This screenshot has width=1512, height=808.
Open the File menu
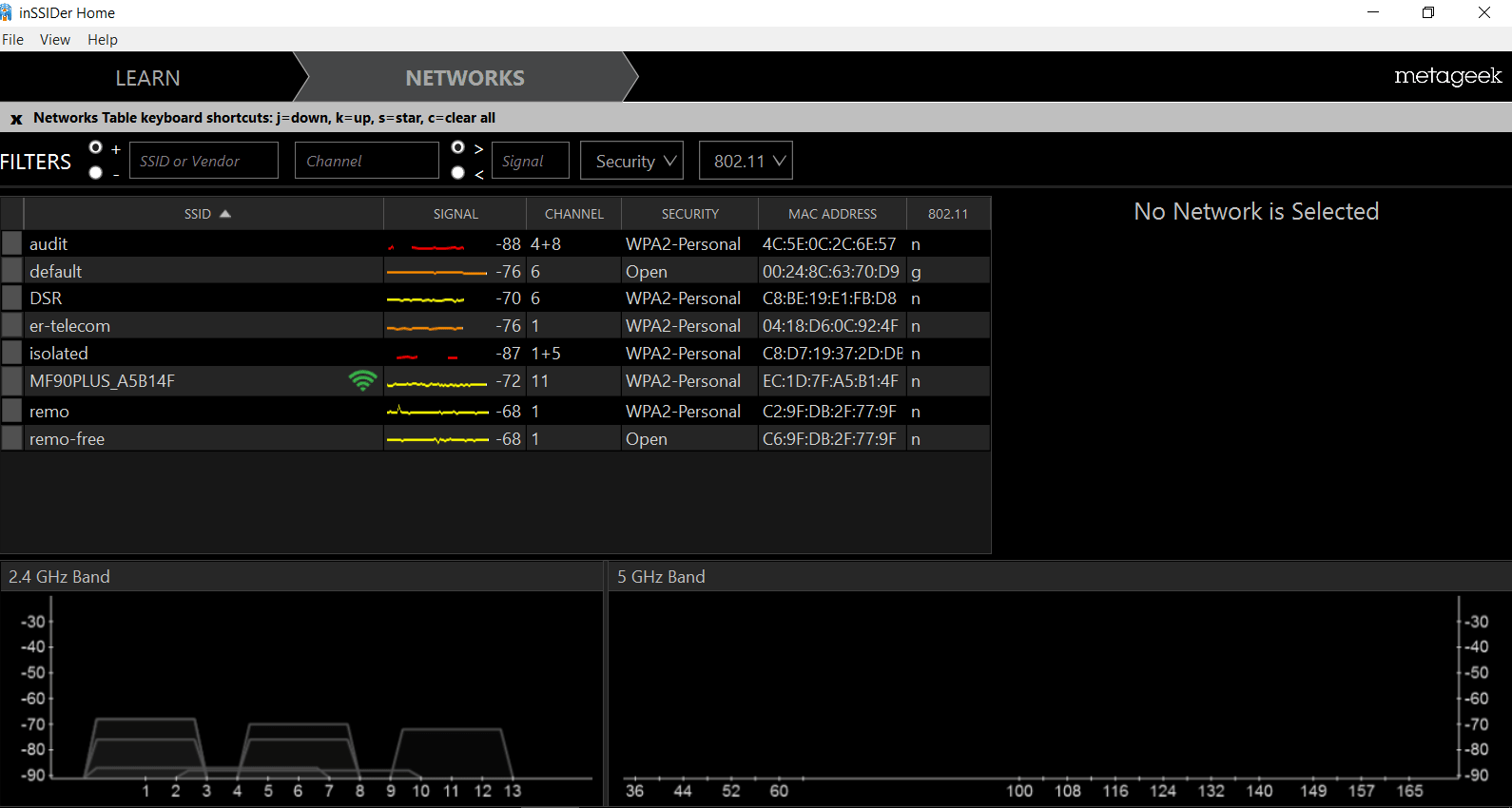point(13,40)
